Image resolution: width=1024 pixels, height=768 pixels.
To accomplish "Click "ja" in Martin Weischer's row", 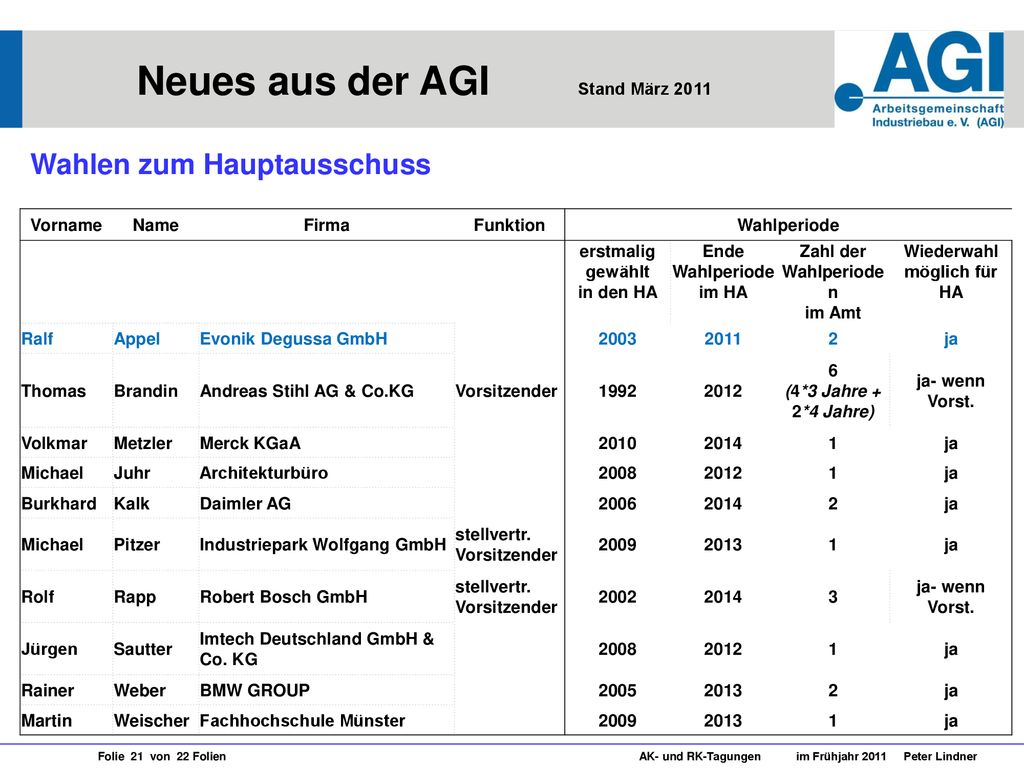I will pos(950,721).
